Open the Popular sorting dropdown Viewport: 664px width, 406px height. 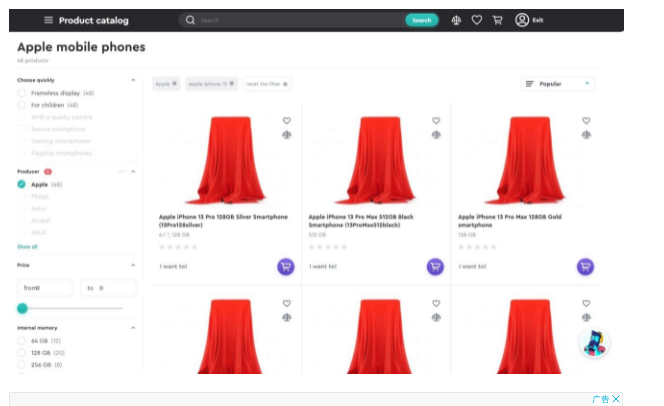(557, 84)
